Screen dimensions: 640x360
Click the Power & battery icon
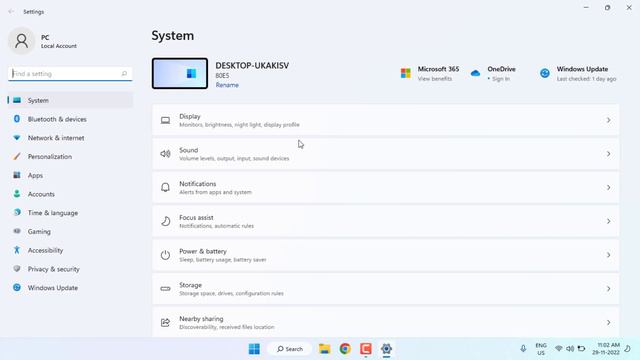165,255
